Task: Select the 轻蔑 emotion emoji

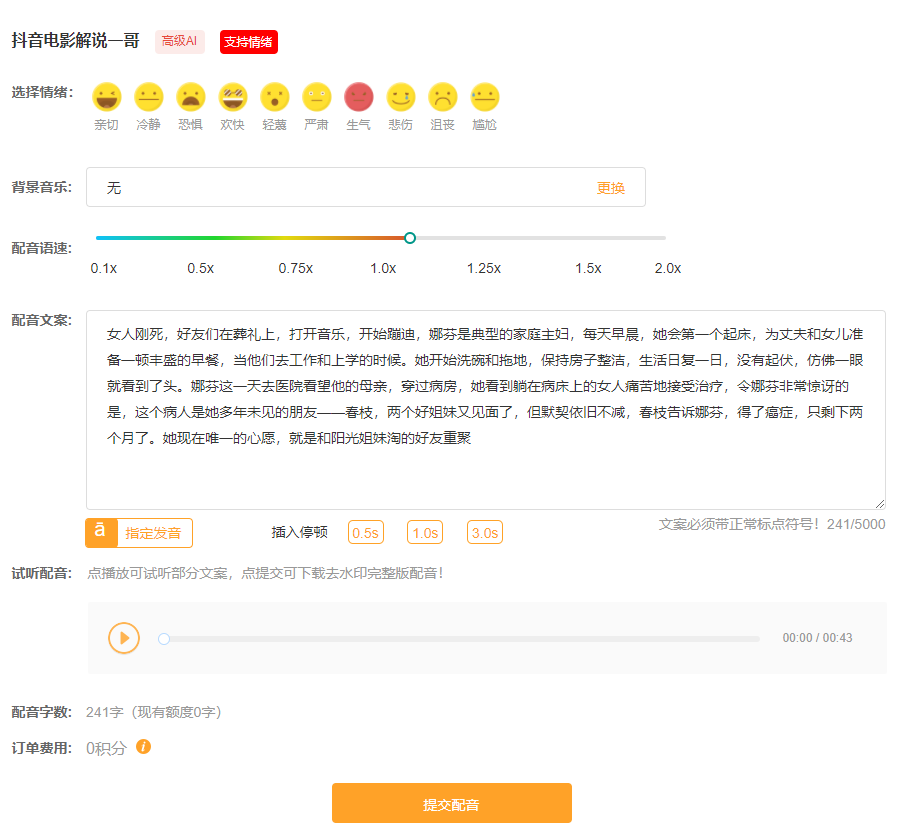Action: (275, 97)
